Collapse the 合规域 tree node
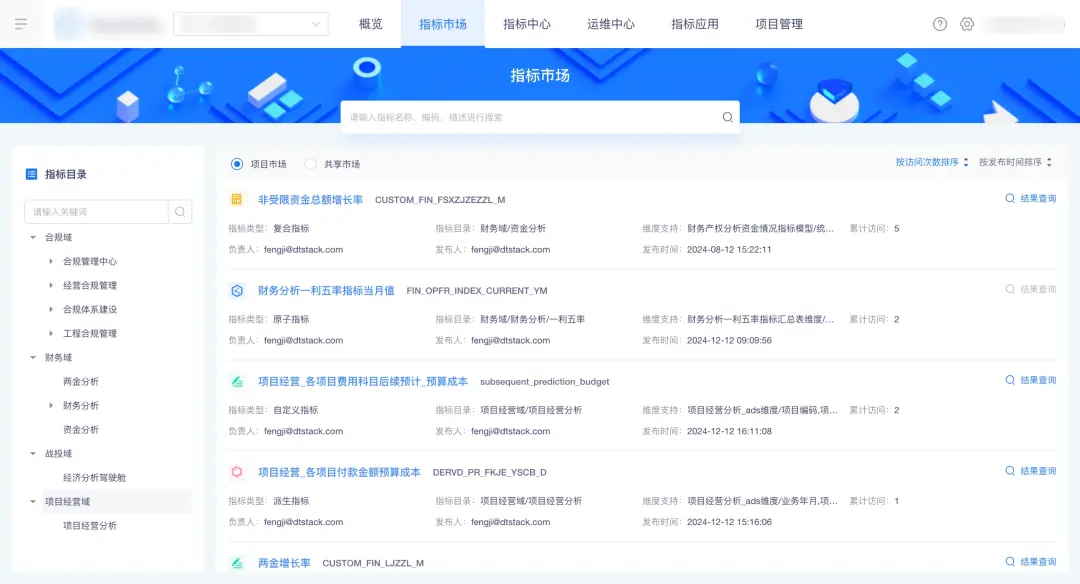 click(32, 238)
